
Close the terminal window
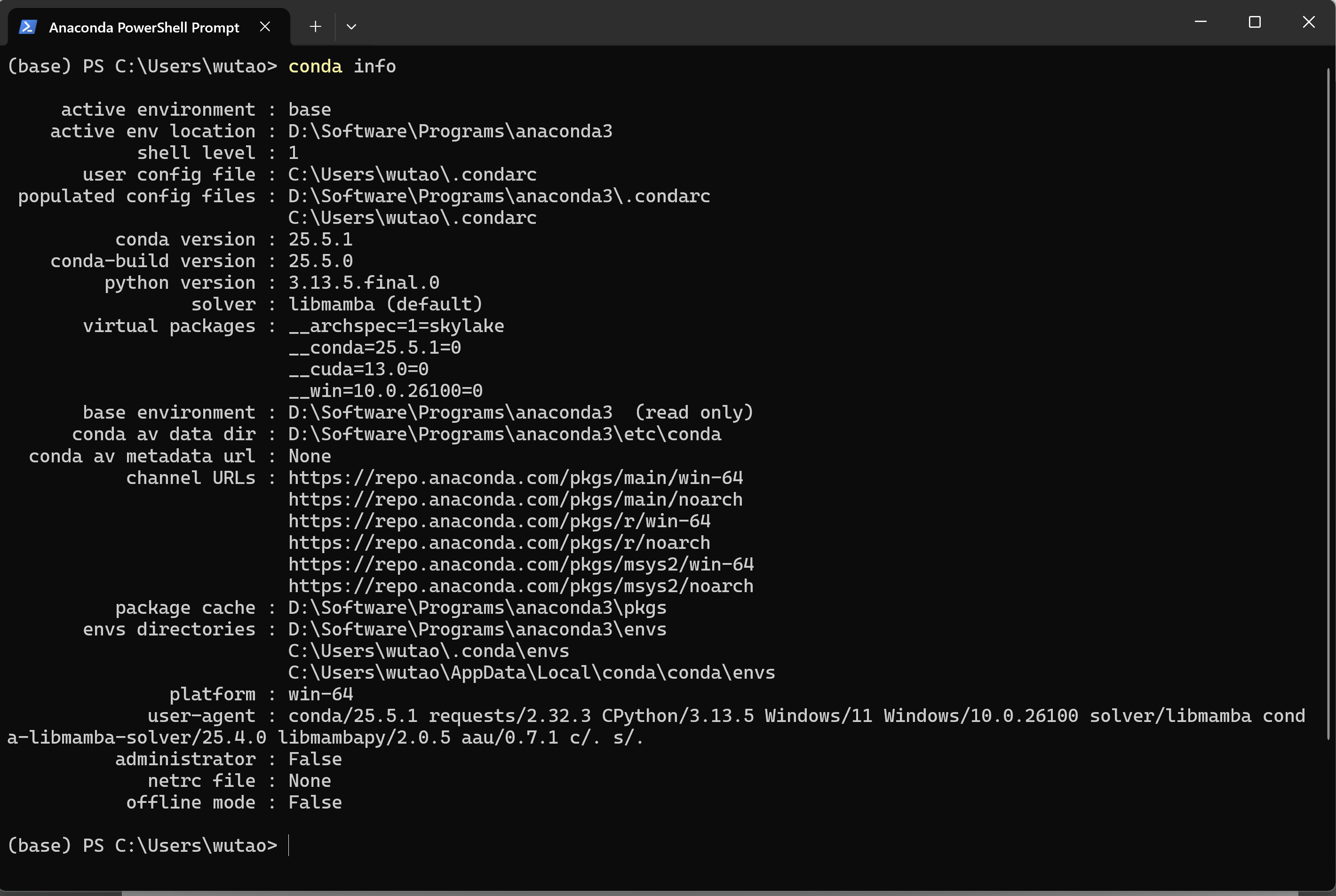pos(1309,22)
